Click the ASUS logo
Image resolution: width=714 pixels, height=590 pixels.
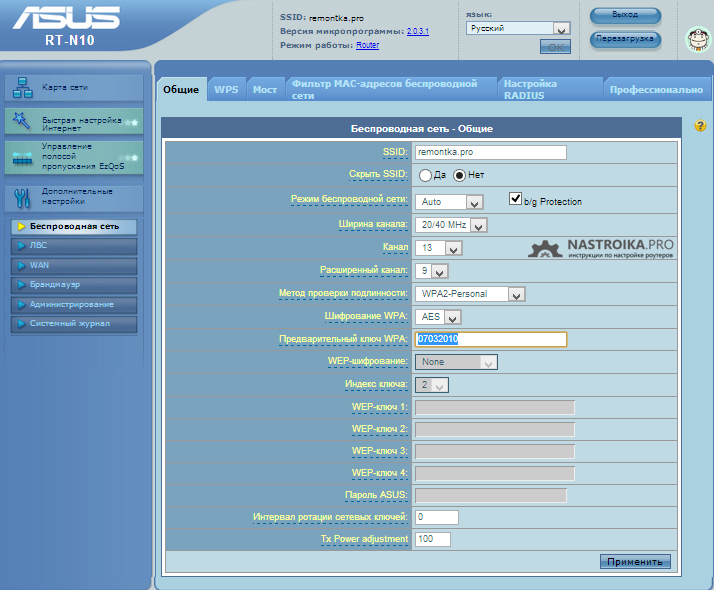(x=66, y=17)
